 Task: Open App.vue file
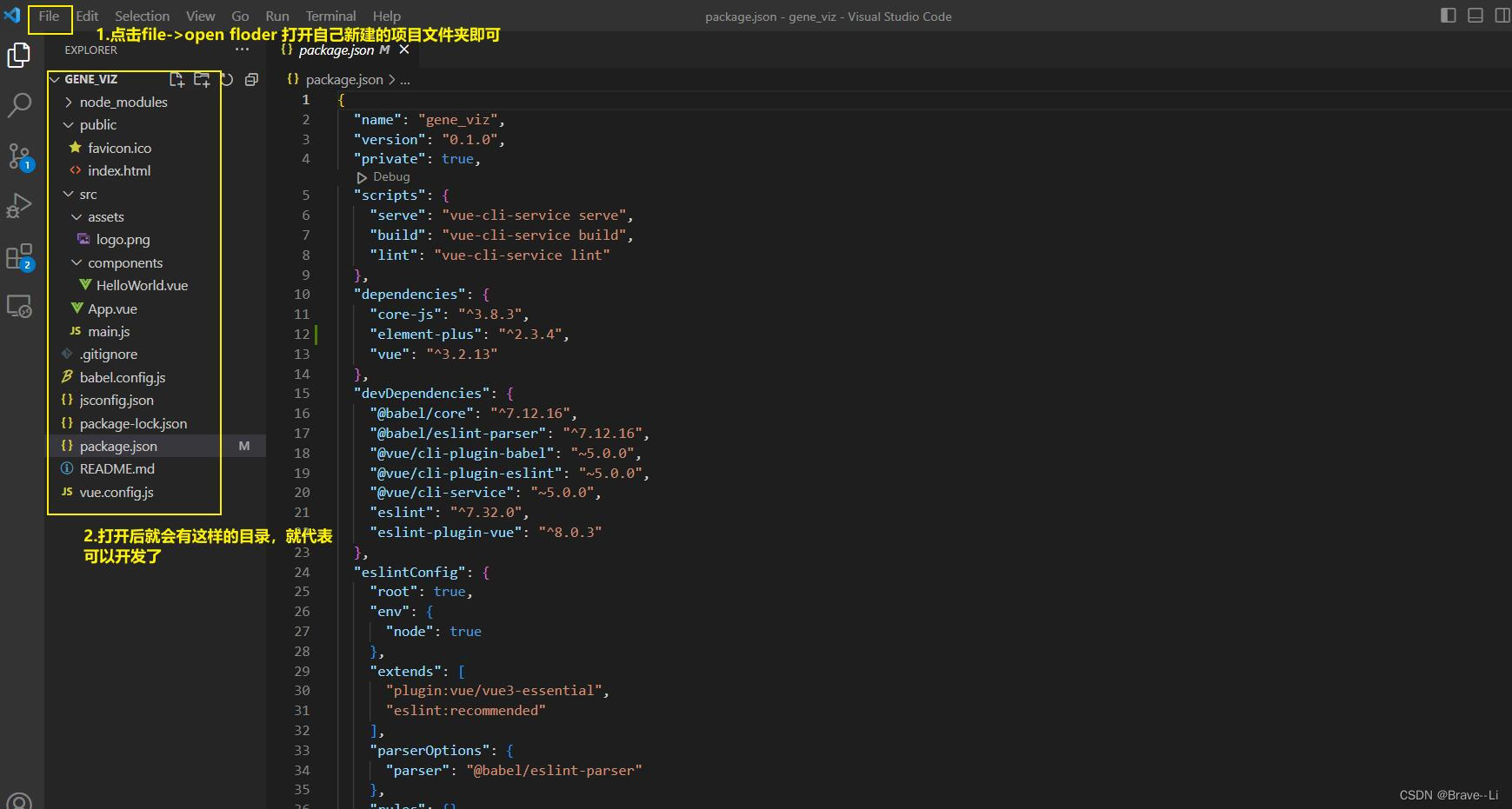pos(112,309)
